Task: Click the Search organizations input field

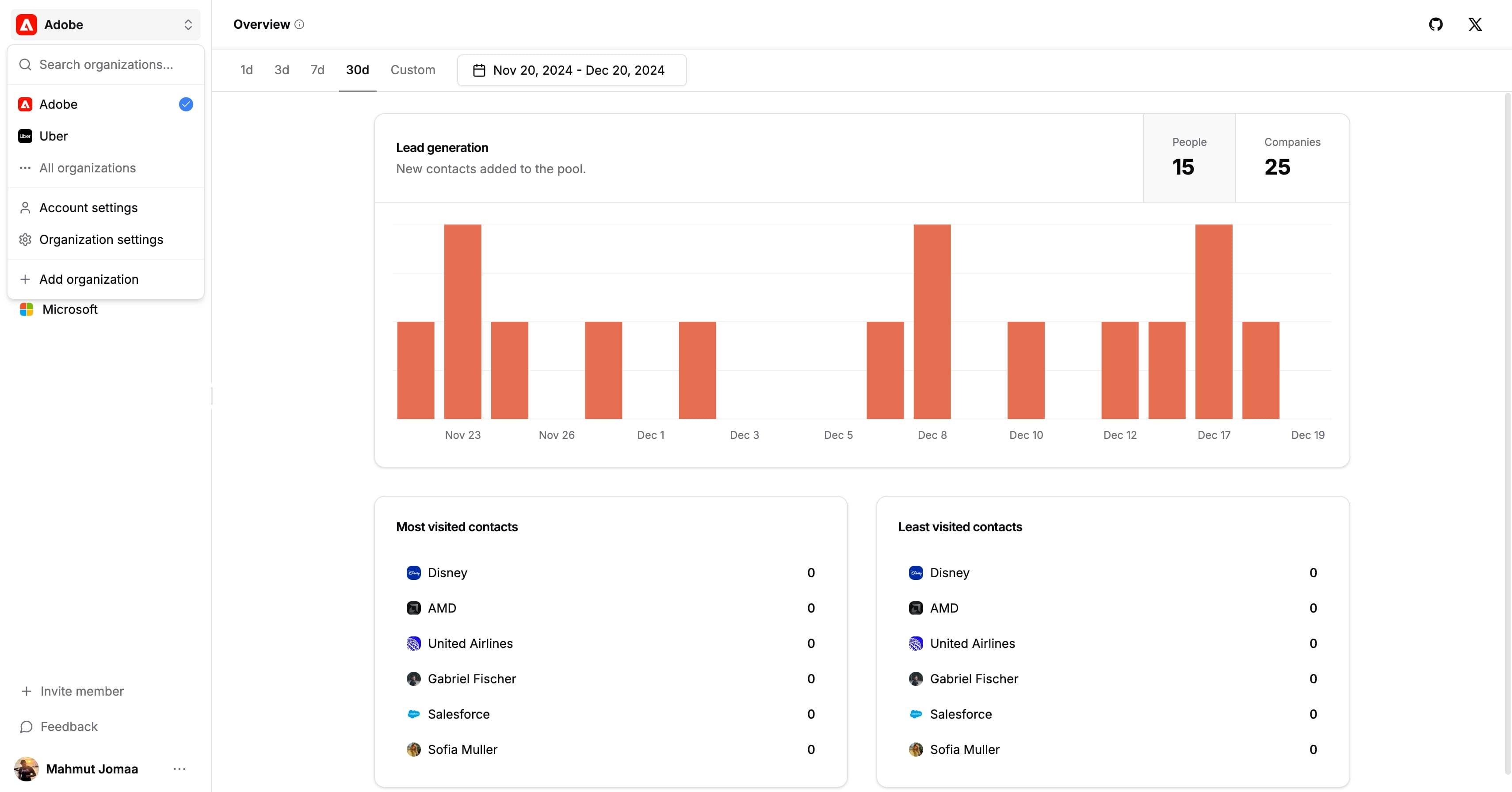Action: pyautogui.click(x=106, y=65)
